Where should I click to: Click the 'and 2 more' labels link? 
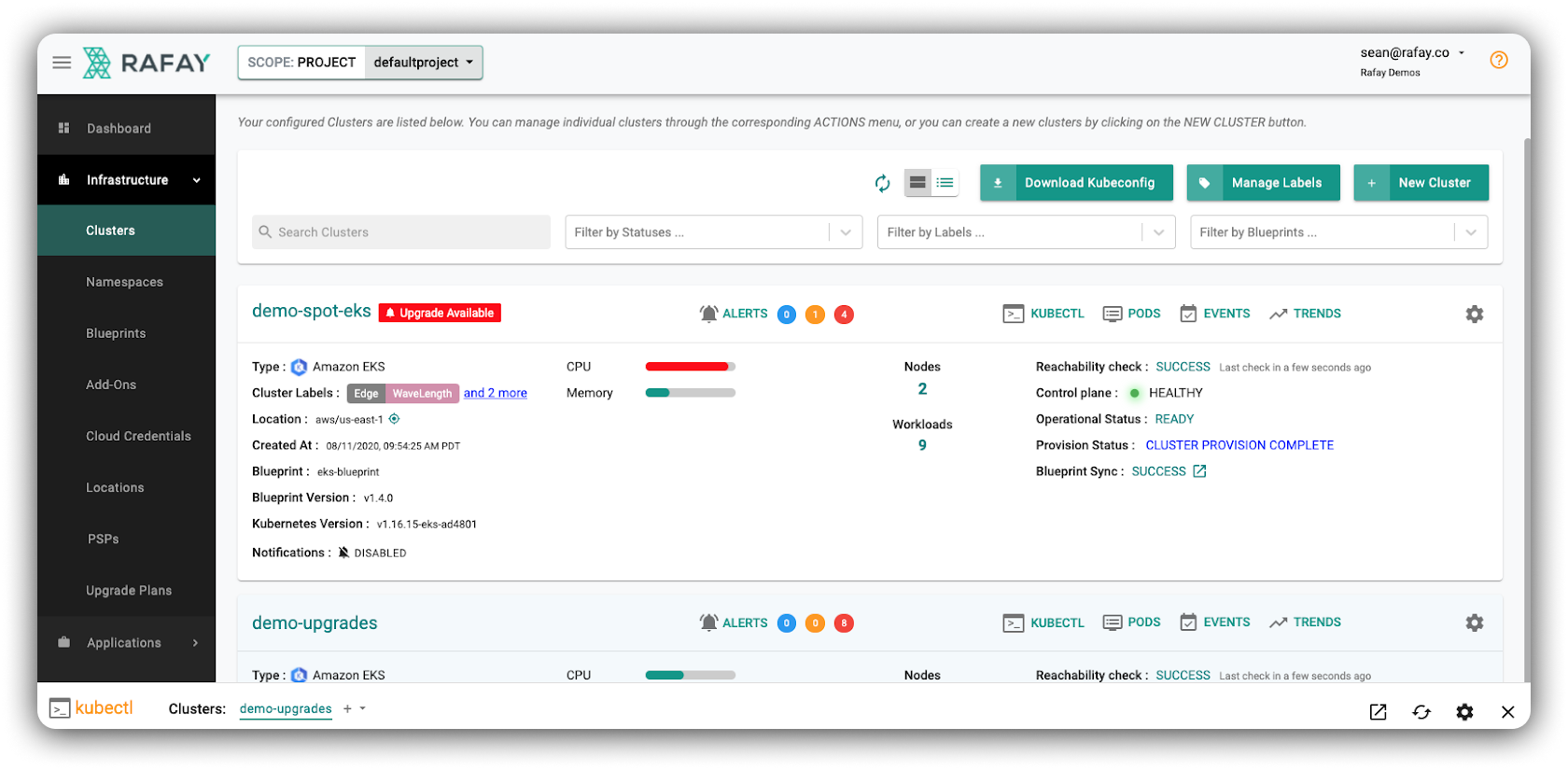(495, 393)
